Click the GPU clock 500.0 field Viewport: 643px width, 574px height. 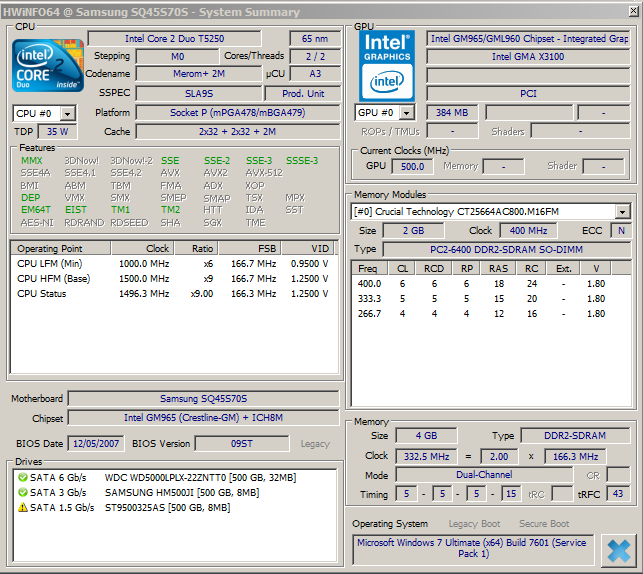tap(413, 166)
